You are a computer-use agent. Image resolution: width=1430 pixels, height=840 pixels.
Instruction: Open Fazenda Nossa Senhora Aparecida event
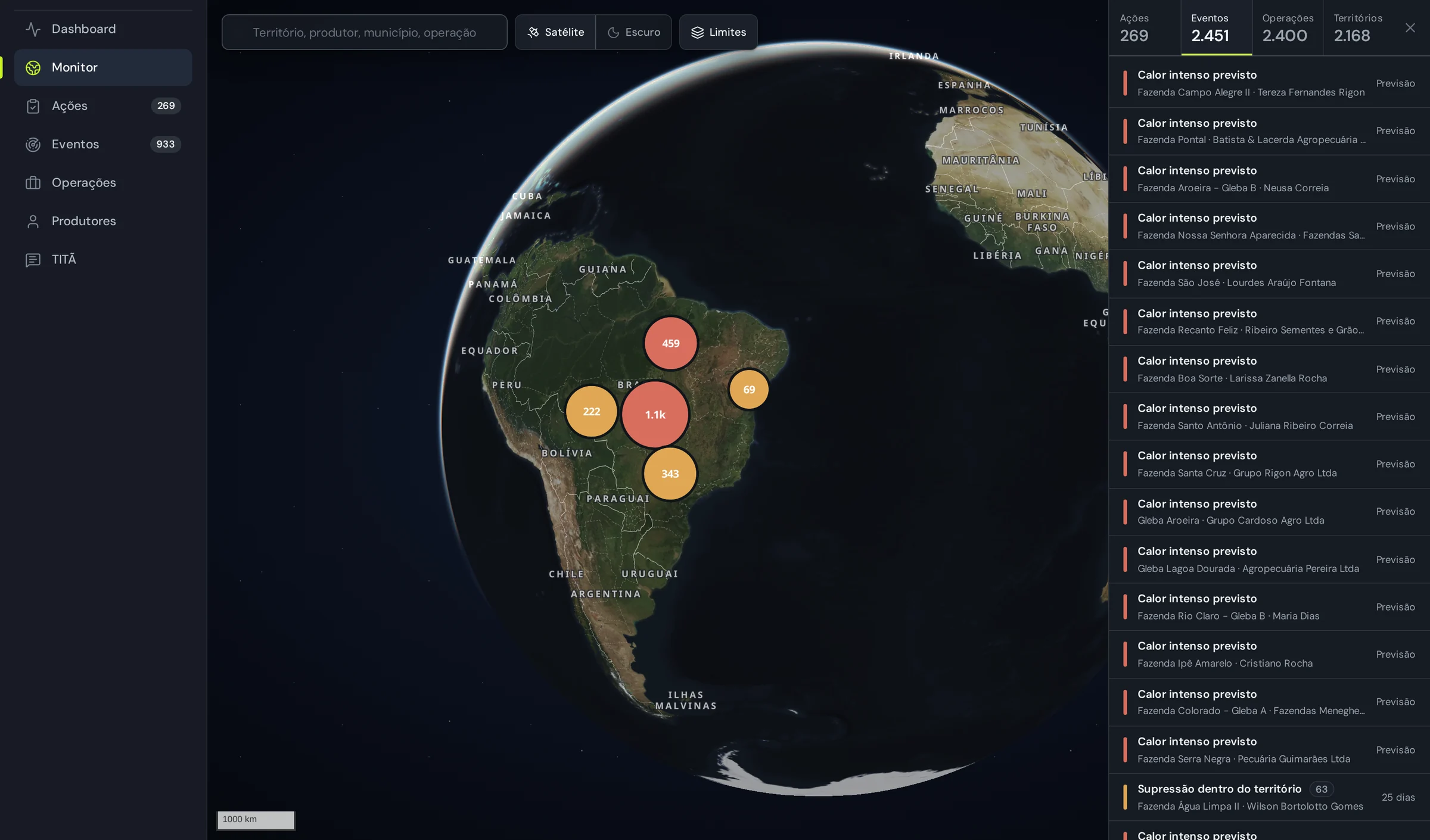coord(1269,226)
